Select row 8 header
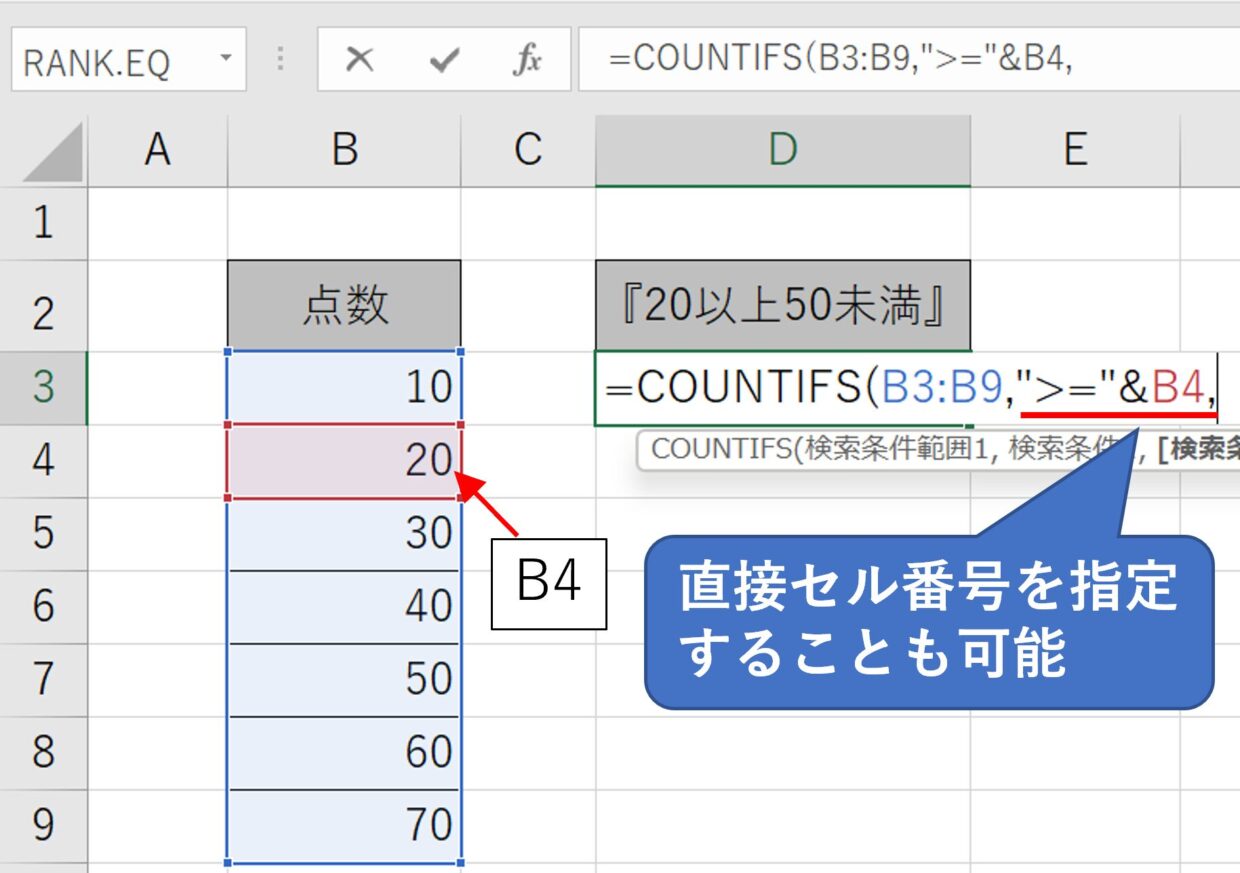The height and width of the screenshot is (873, 1240). [x=43, y=752]
